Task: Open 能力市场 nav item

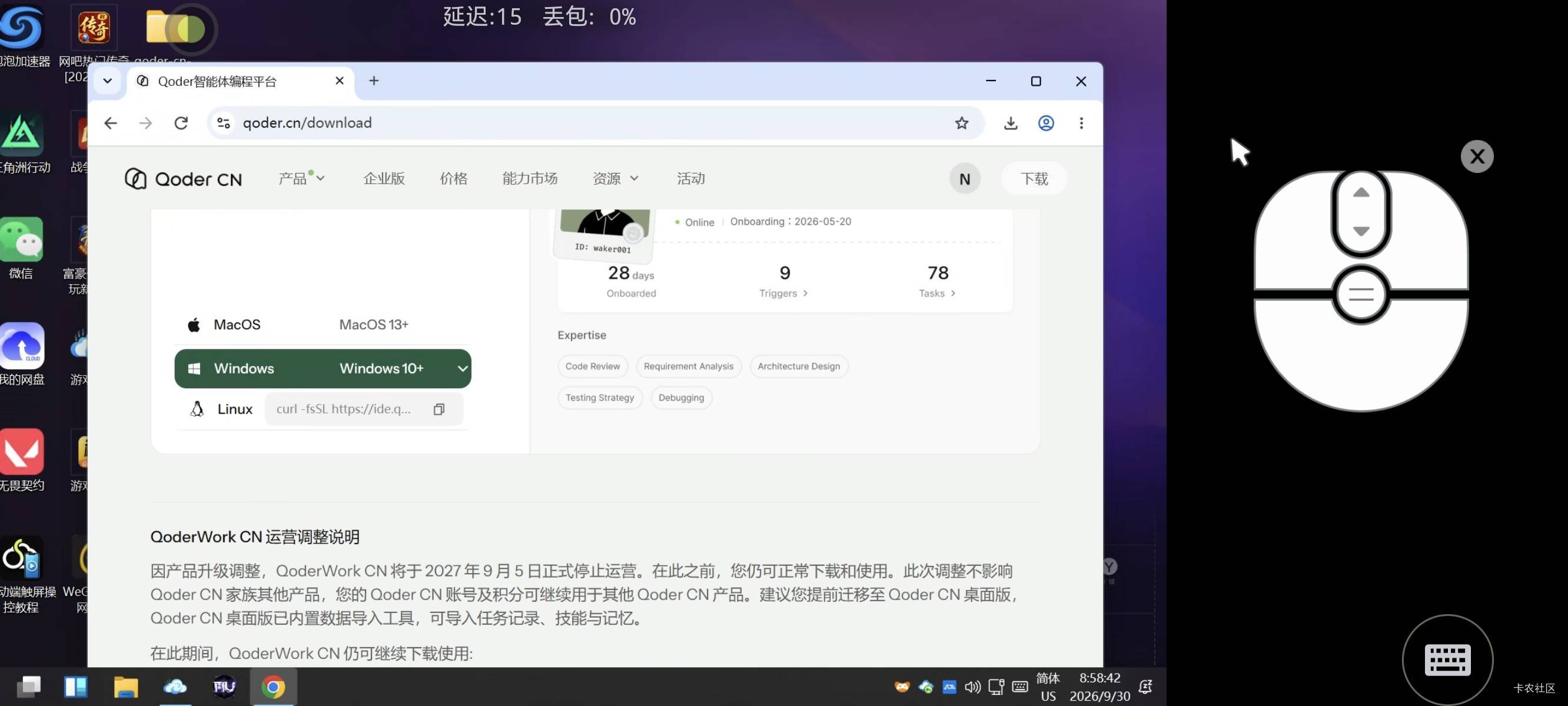Action: tap(530, 178)
